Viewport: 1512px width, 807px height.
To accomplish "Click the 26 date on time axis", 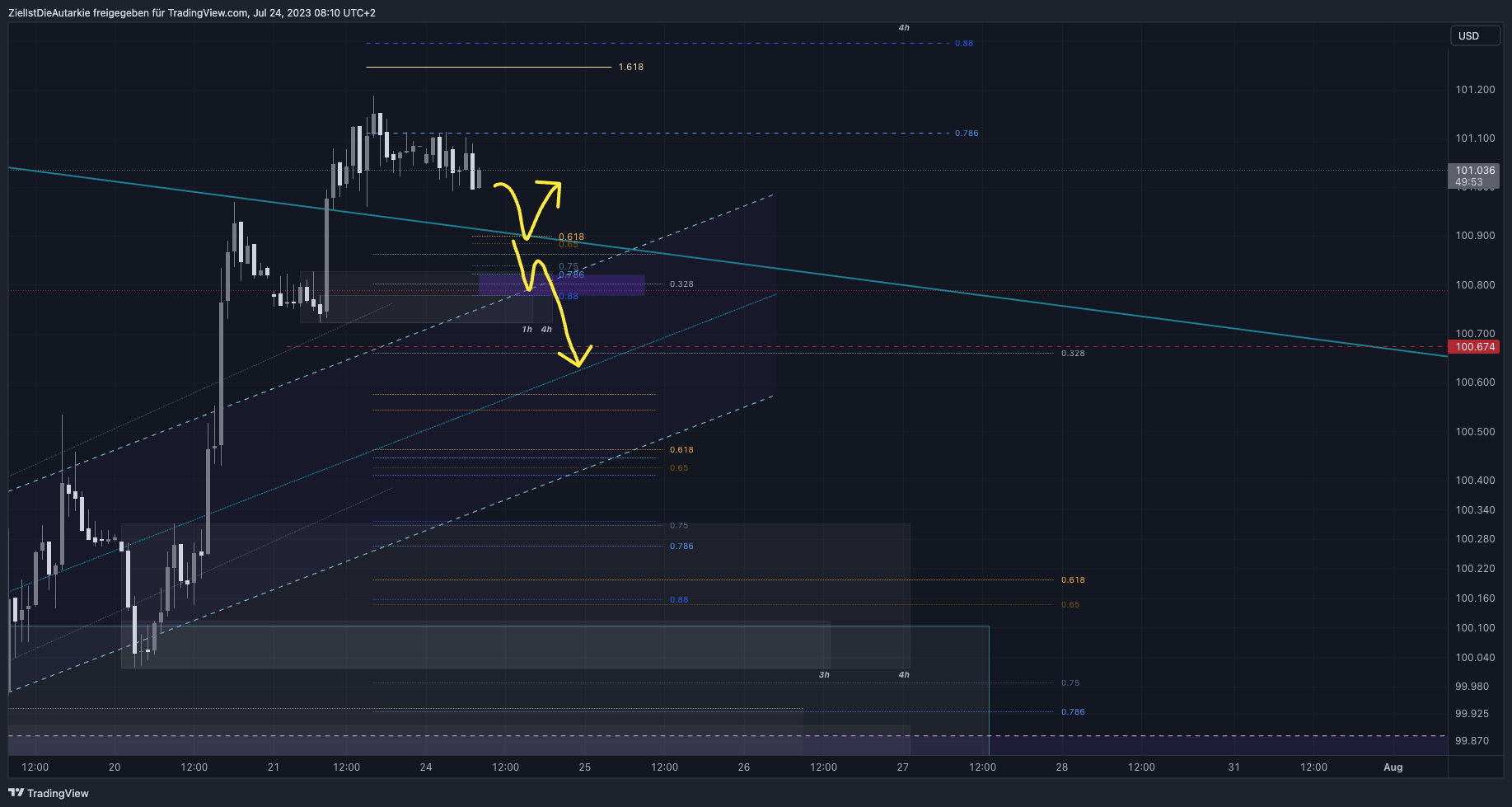I will [x=744, y=767].
